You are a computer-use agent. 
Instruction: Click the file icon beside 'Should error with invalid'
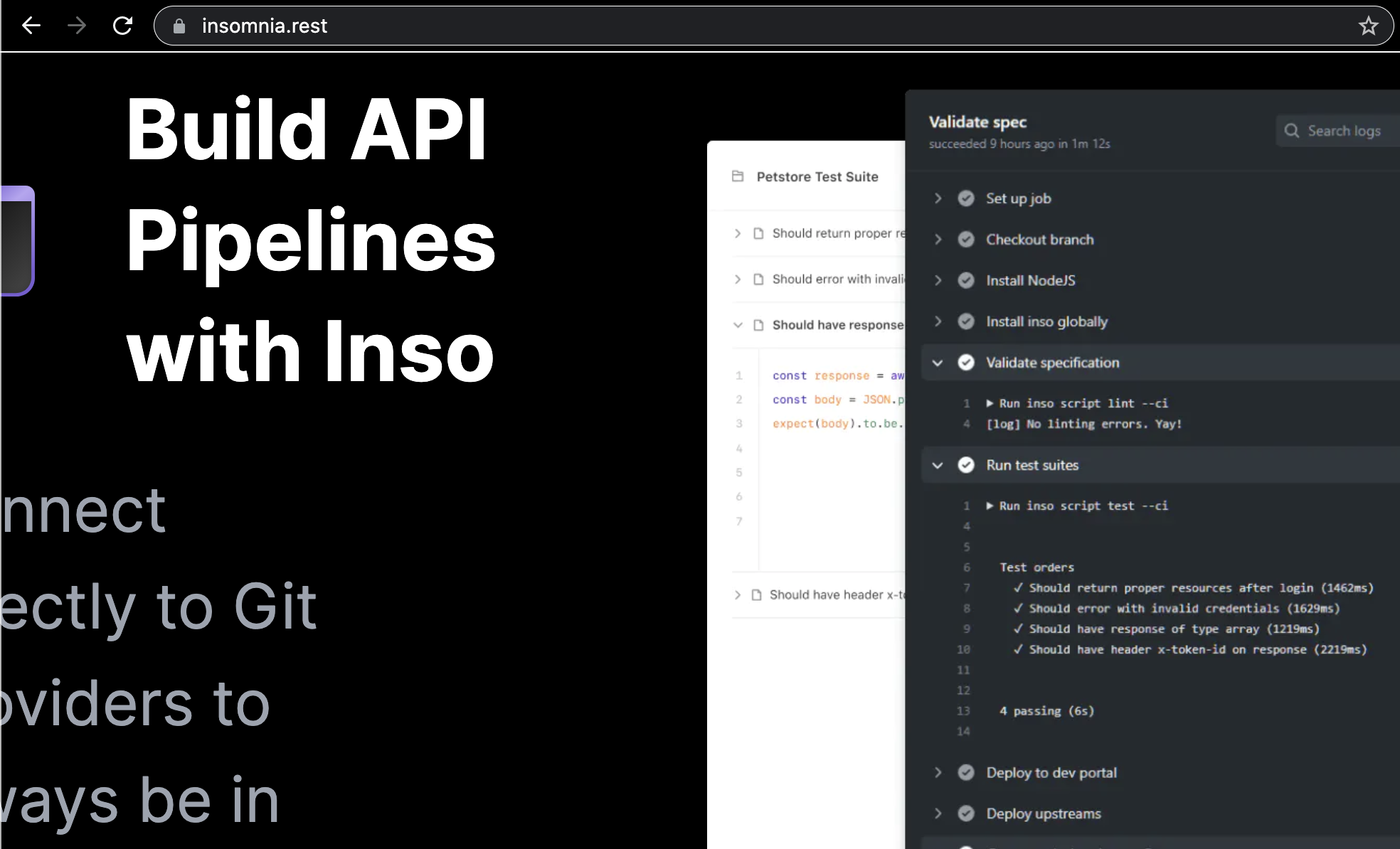(758, 279)
